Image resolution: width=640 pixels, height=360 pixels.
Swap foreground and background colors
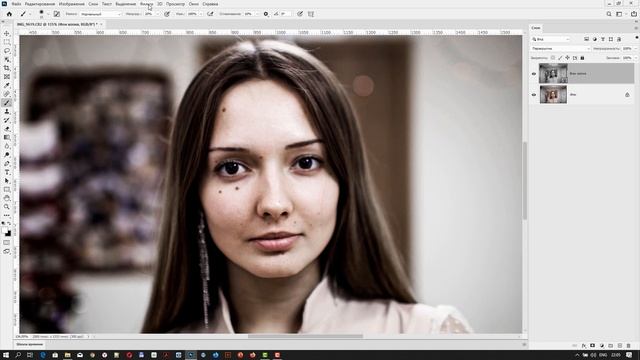tap(9, 224)
